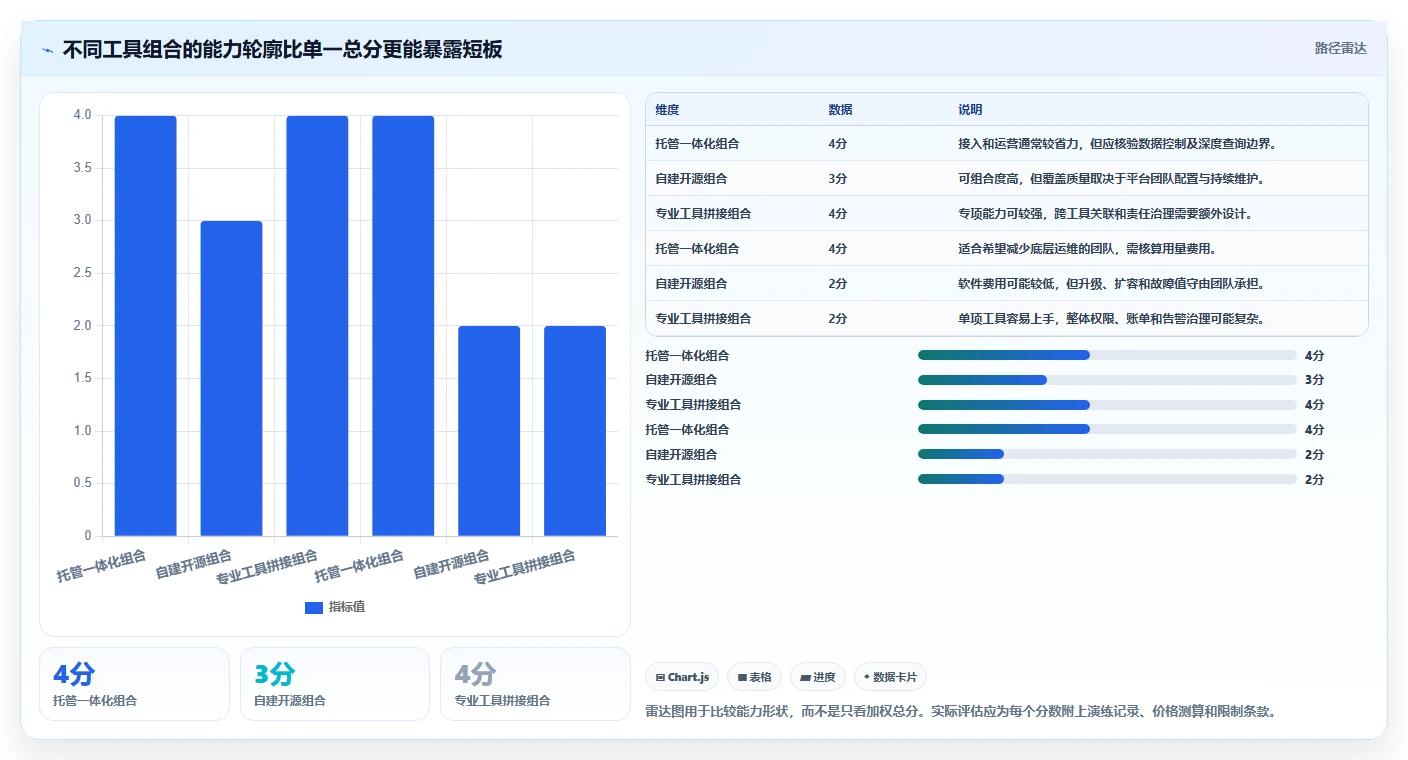The width and height of the screenshot is (1408, 760).
Task: Toggle the 指标值 legend item below the chart
Action: click(335, 607)
